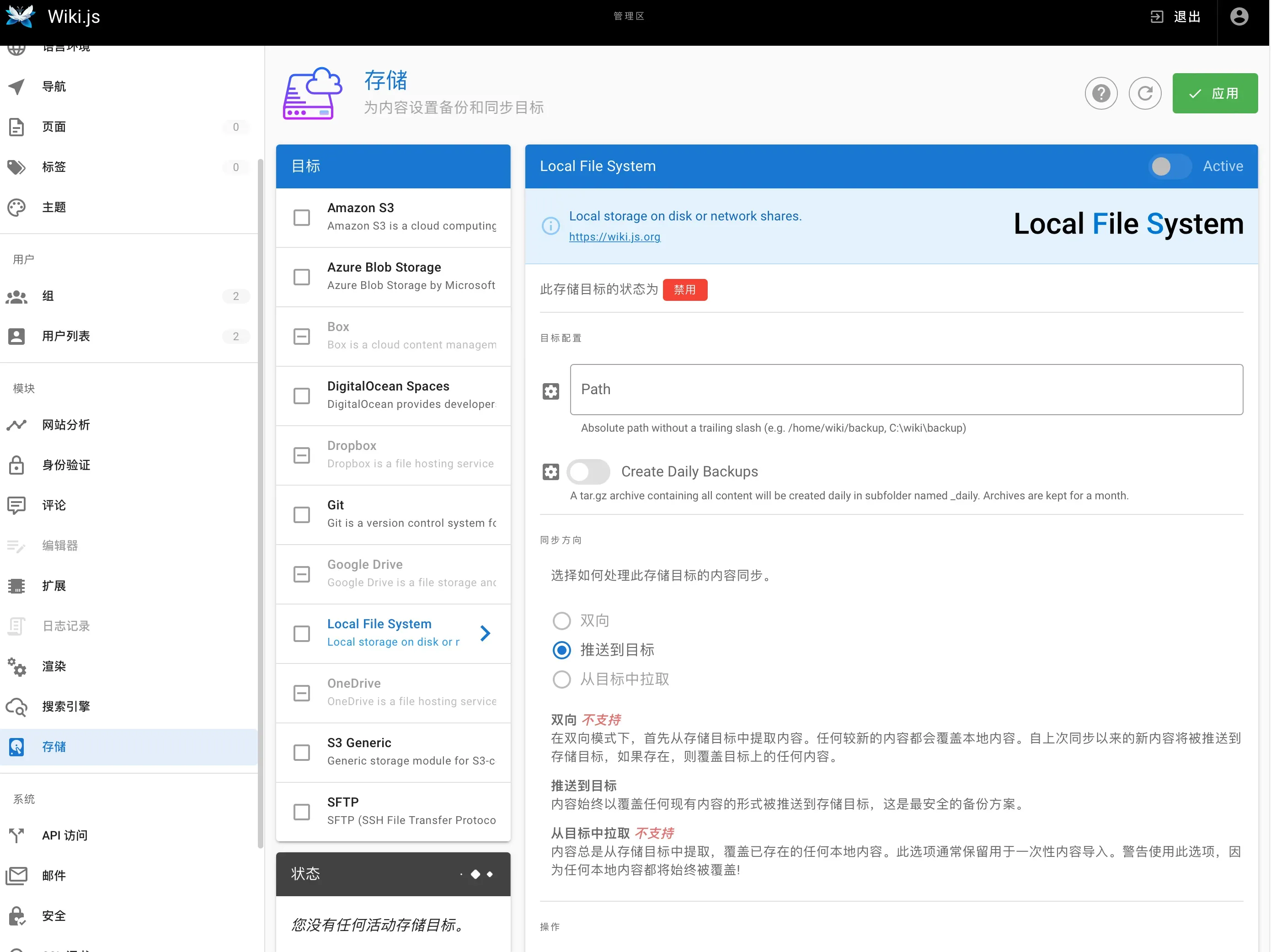Click the greyed OneDrive target row
This screenshot has width=1271, height=952.
click(393, 693)
